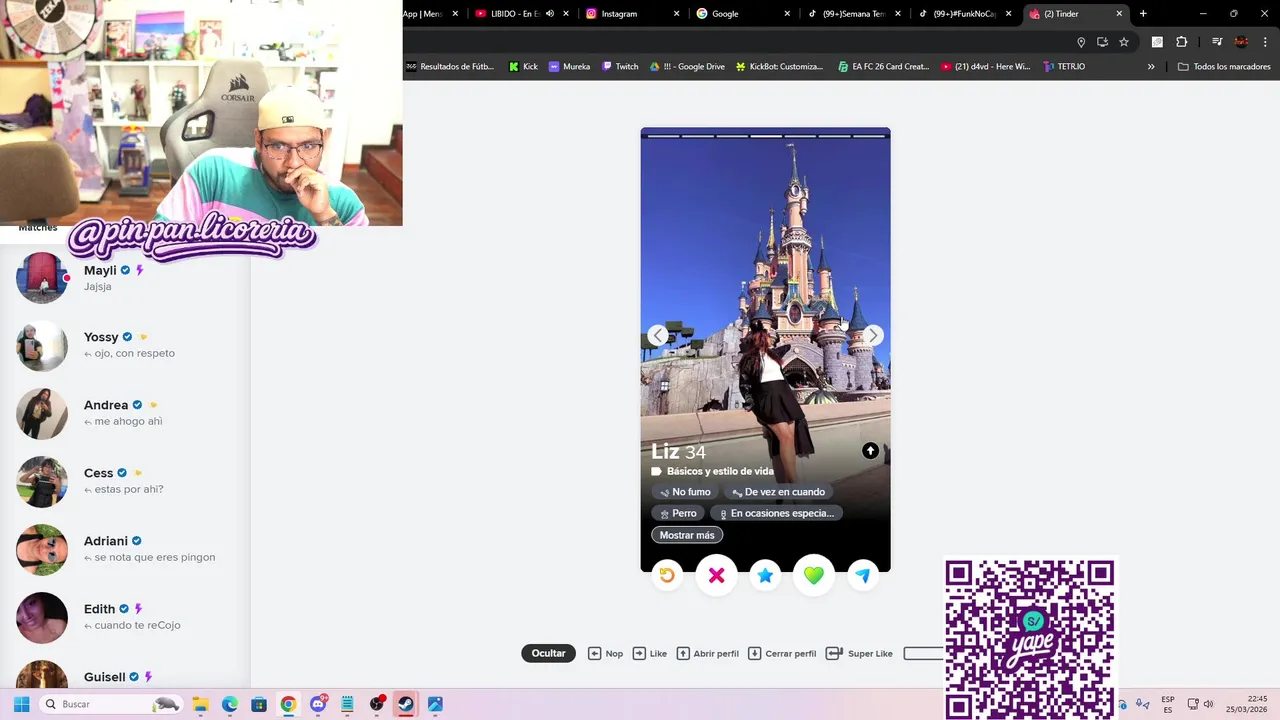Open Yossy's conversation 'ojo, con respeto'
This screenshot has height=720, width=1280.
tap(125, 346)
